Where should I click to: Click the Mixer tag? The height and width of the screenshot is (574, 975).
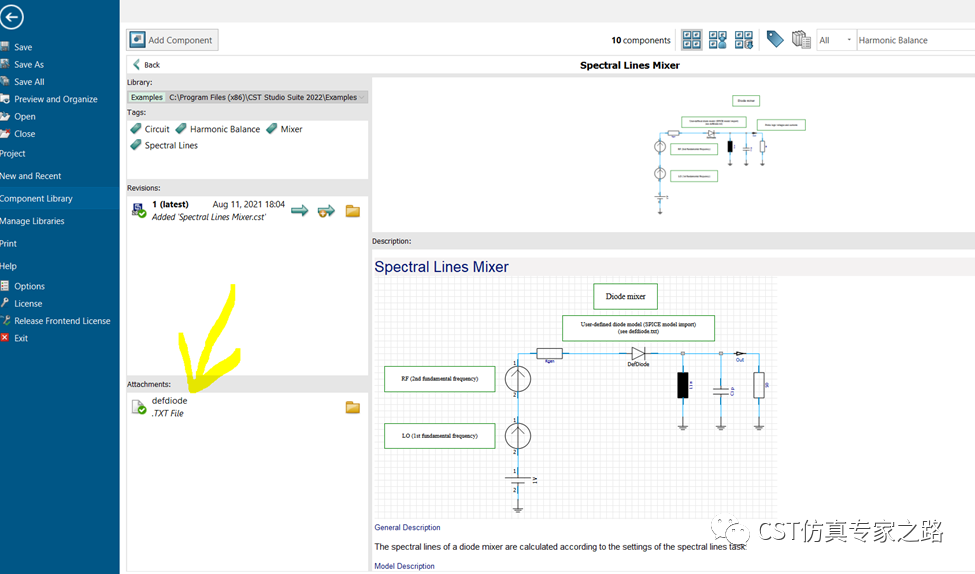point(284,129)
